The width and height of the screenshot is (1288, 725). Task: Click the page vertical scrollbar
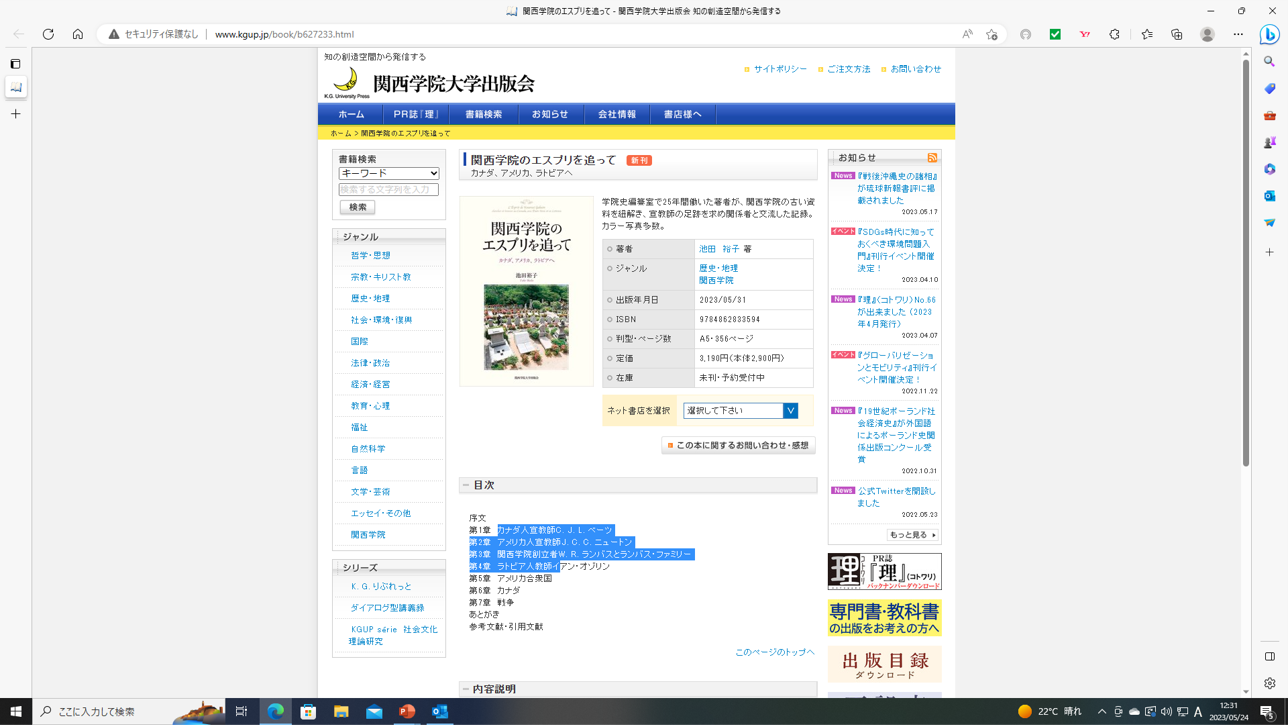tap(1246, 263)
